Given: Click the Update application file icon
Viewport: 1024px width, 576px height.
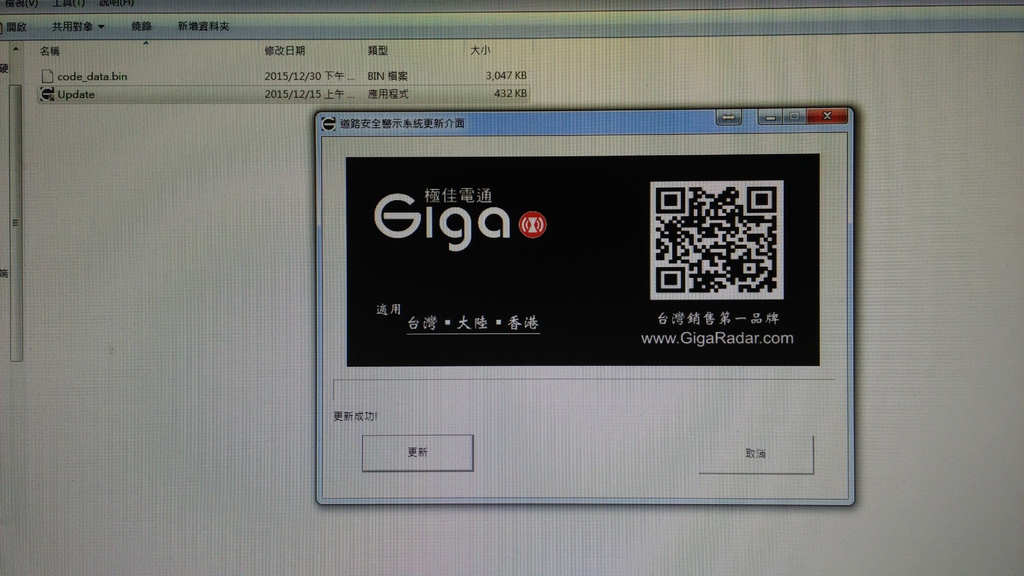Looking at the screenshot, I should 47,94.
